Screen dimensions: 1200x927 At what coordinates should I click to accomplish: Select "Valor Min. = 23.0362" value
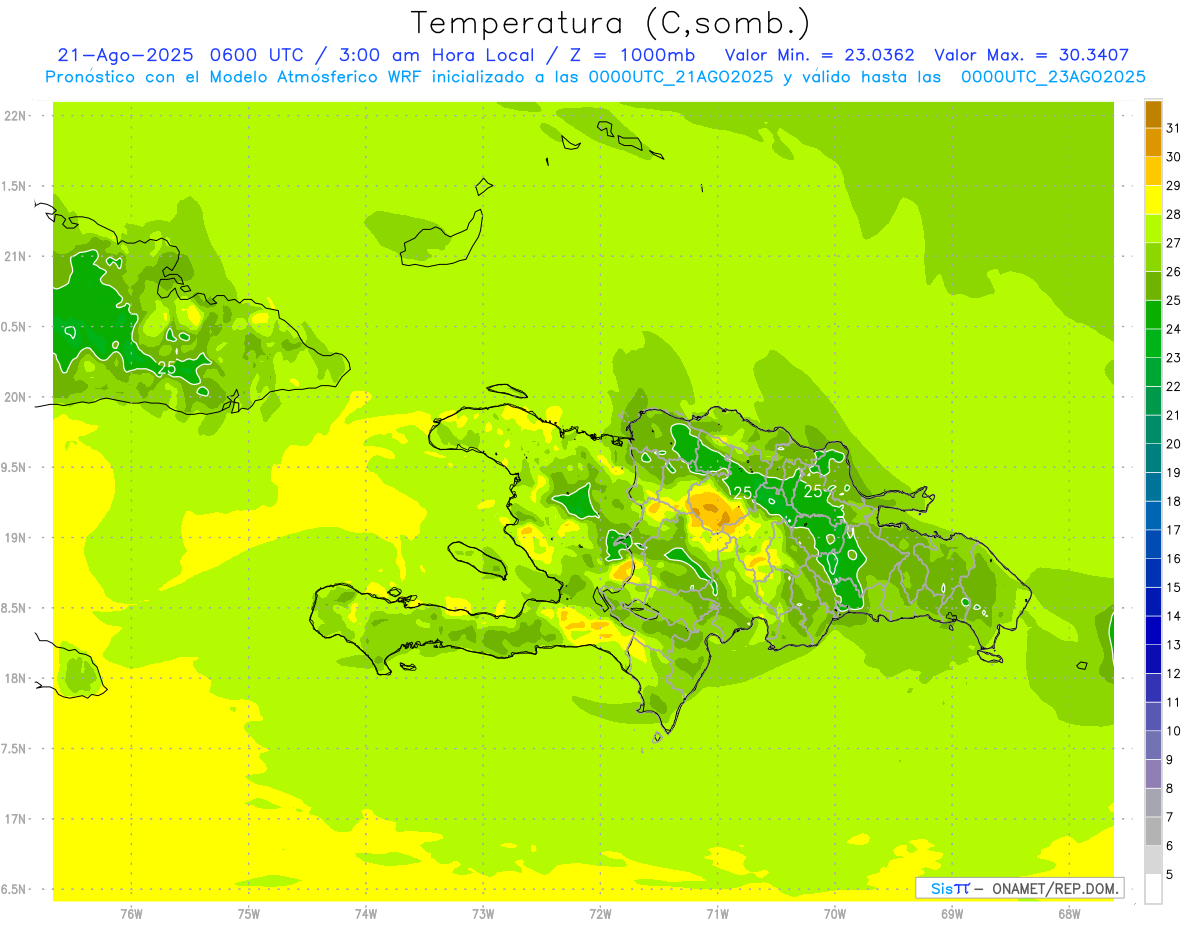pyautogui.click(x=820, y=55)
